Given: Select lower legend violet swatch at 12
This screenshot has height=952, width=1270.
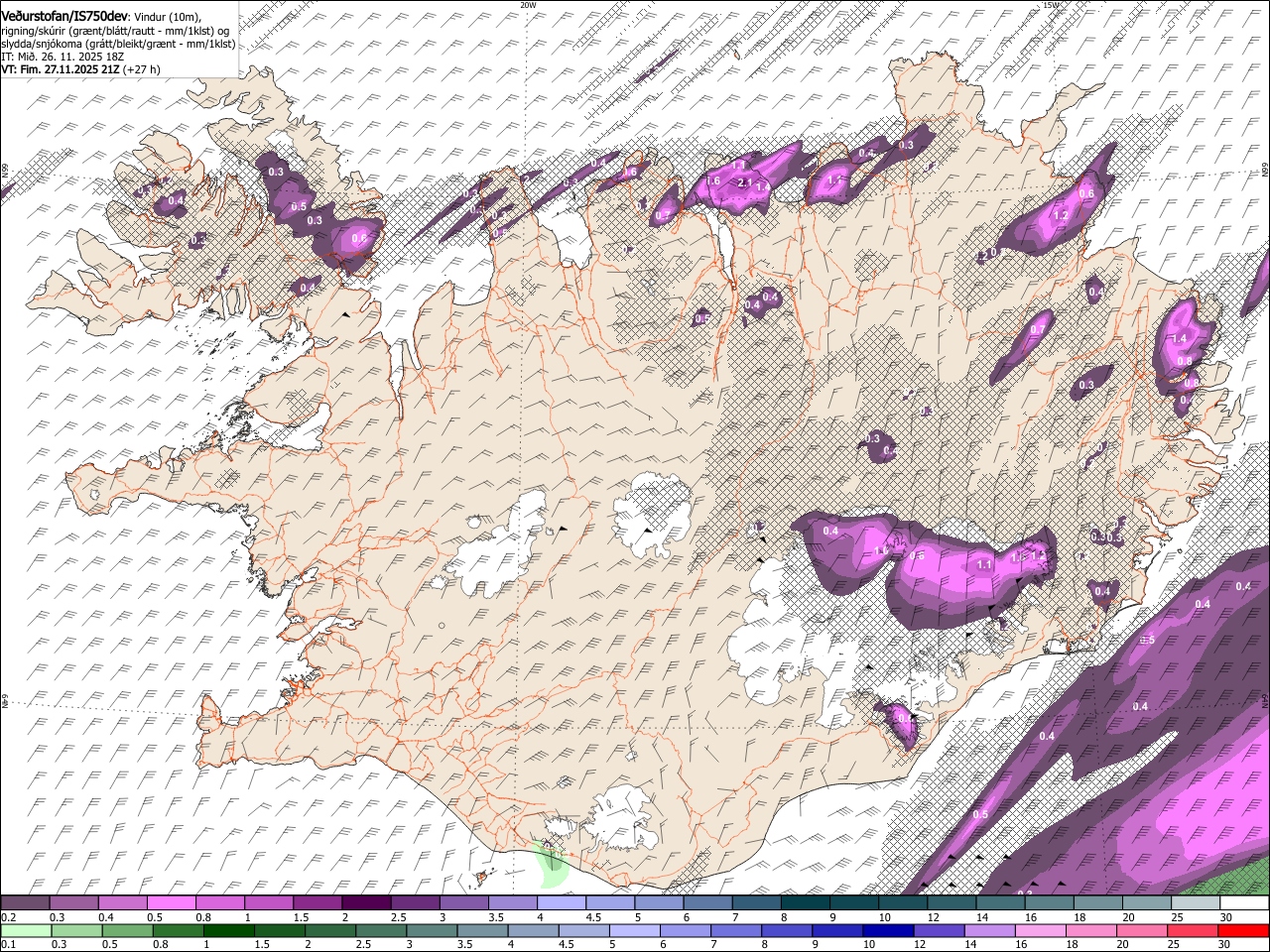Looking at the screenshot, I should point(940,930).
